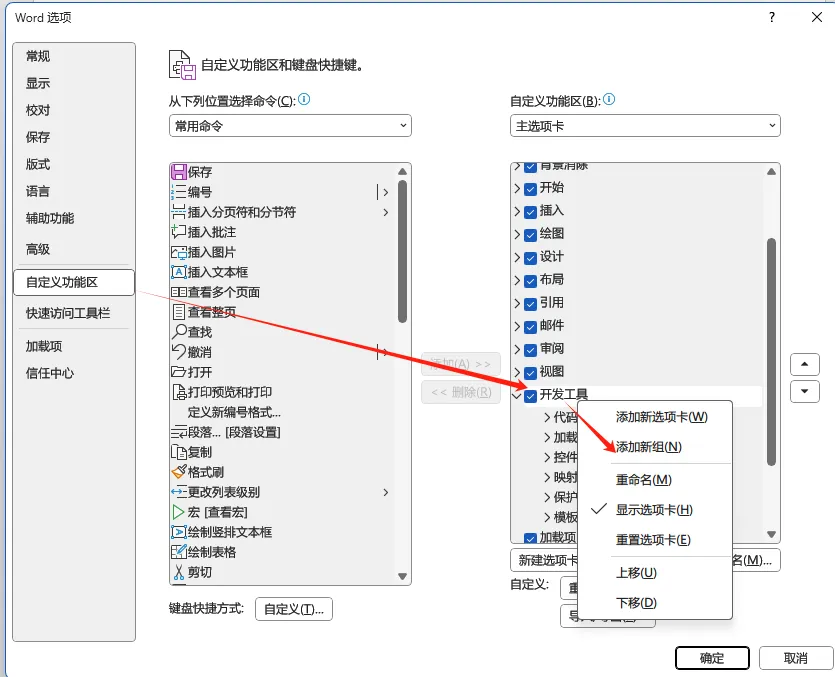This screenshot has width=835, height=677.
Task: Click the page icon beside 查看整页
Action: point(179,312)
